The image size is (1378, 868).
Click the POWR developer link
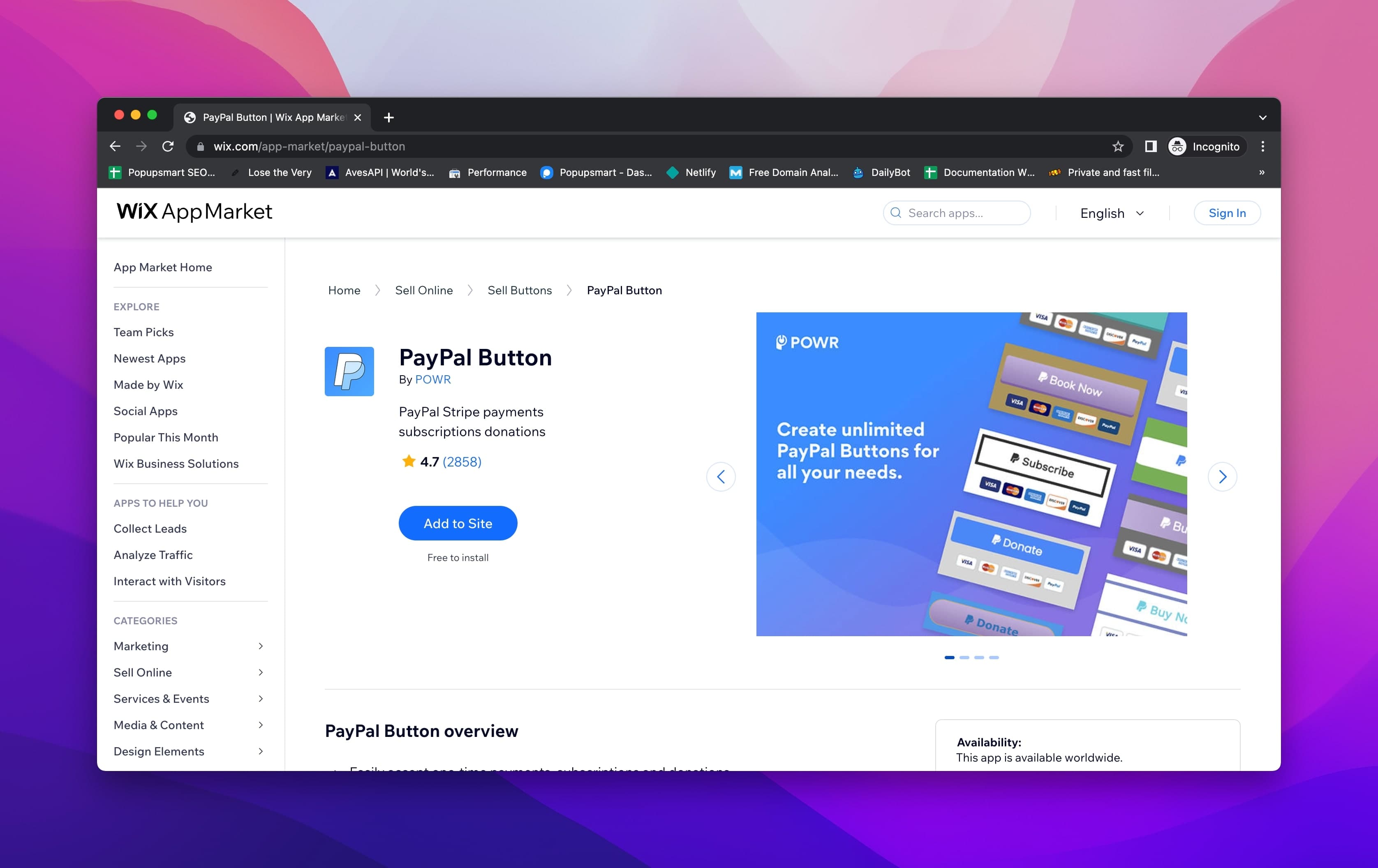[x=432, y=379]
